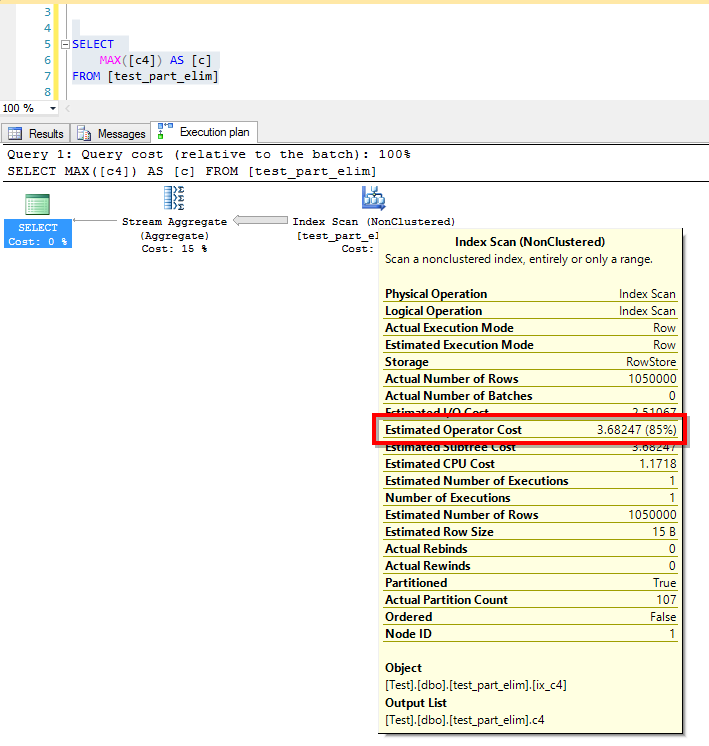This screenshot has height=746, width=709.
Task: Select the Execution plan tab
Action: pos(205,132)
